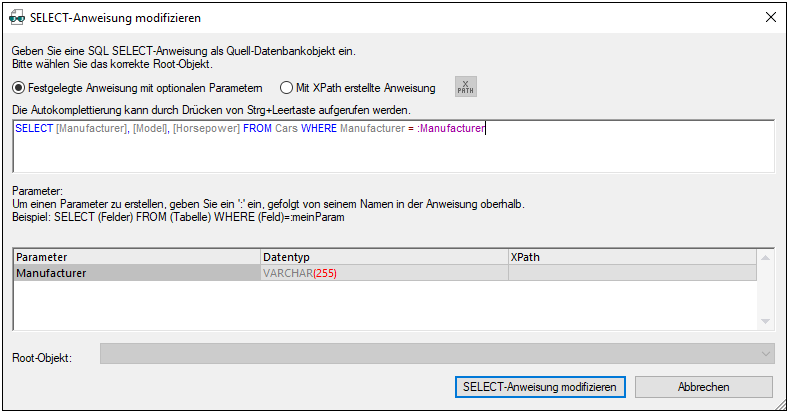Viewport: 789px width, 413px height.
Task: Click the glasses app icon in title bar
Action: (16, 17)
